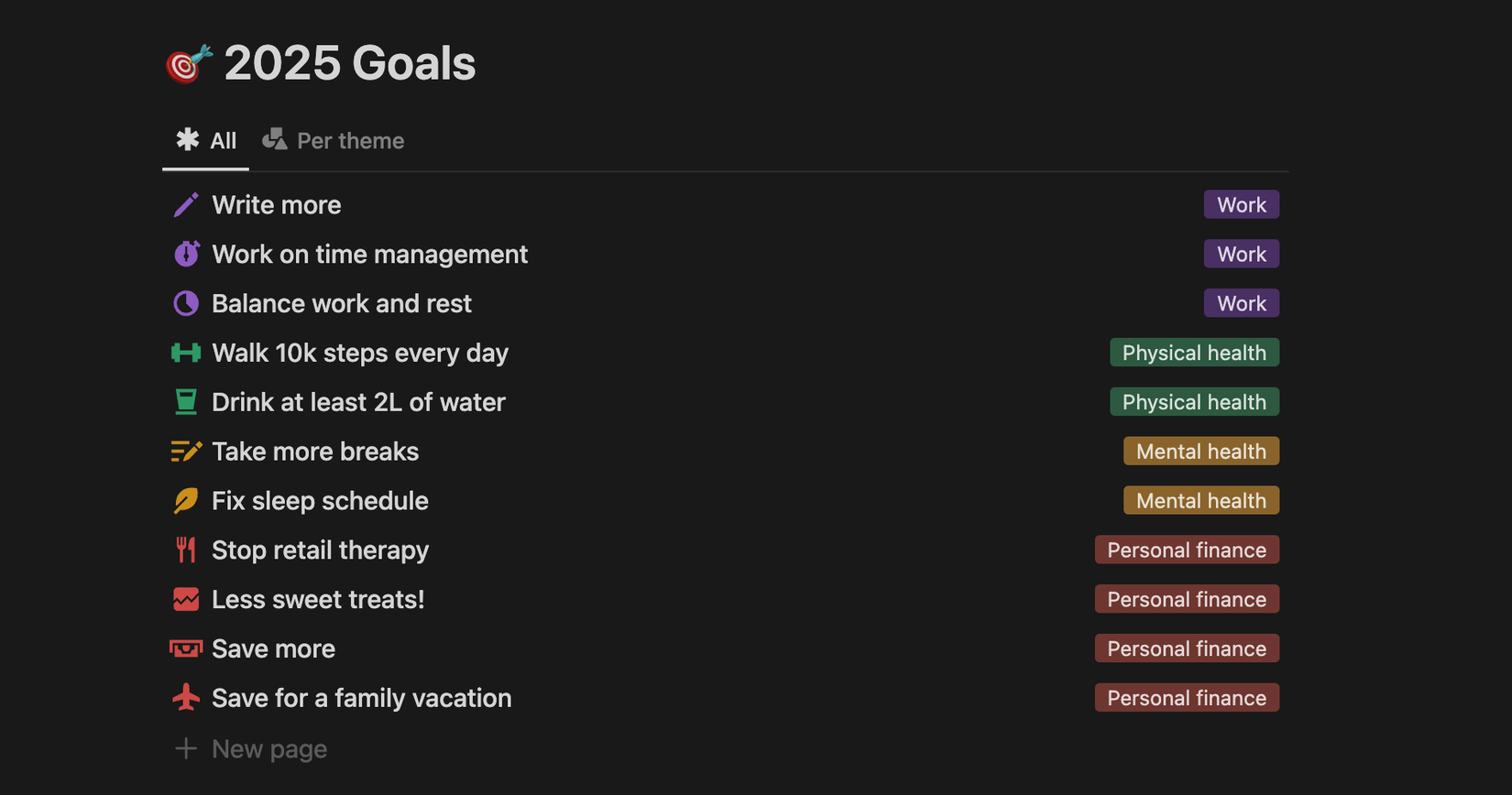Open the Stop retail therapy page
Viewport: 1512px width, 795px height.
(x=320, y=550)
